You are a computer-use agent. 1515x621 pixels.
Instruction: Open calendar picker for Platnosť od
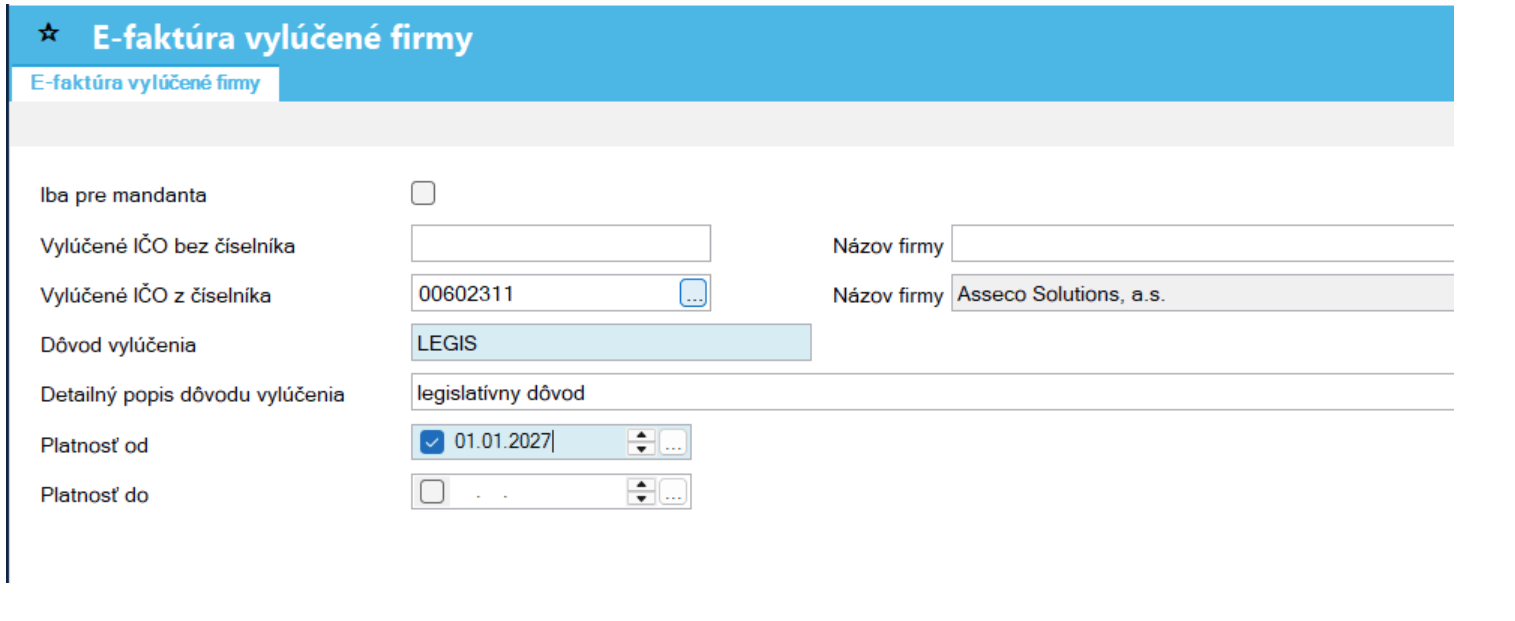[x=673, y=442]
